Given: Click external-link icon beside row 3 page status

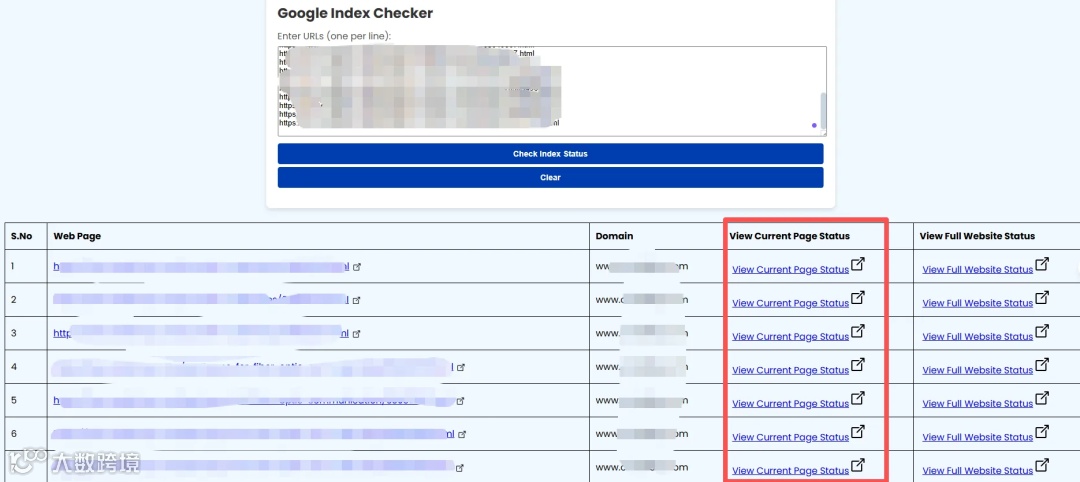Looking at the screenshot, I should (x=858, y=331).
